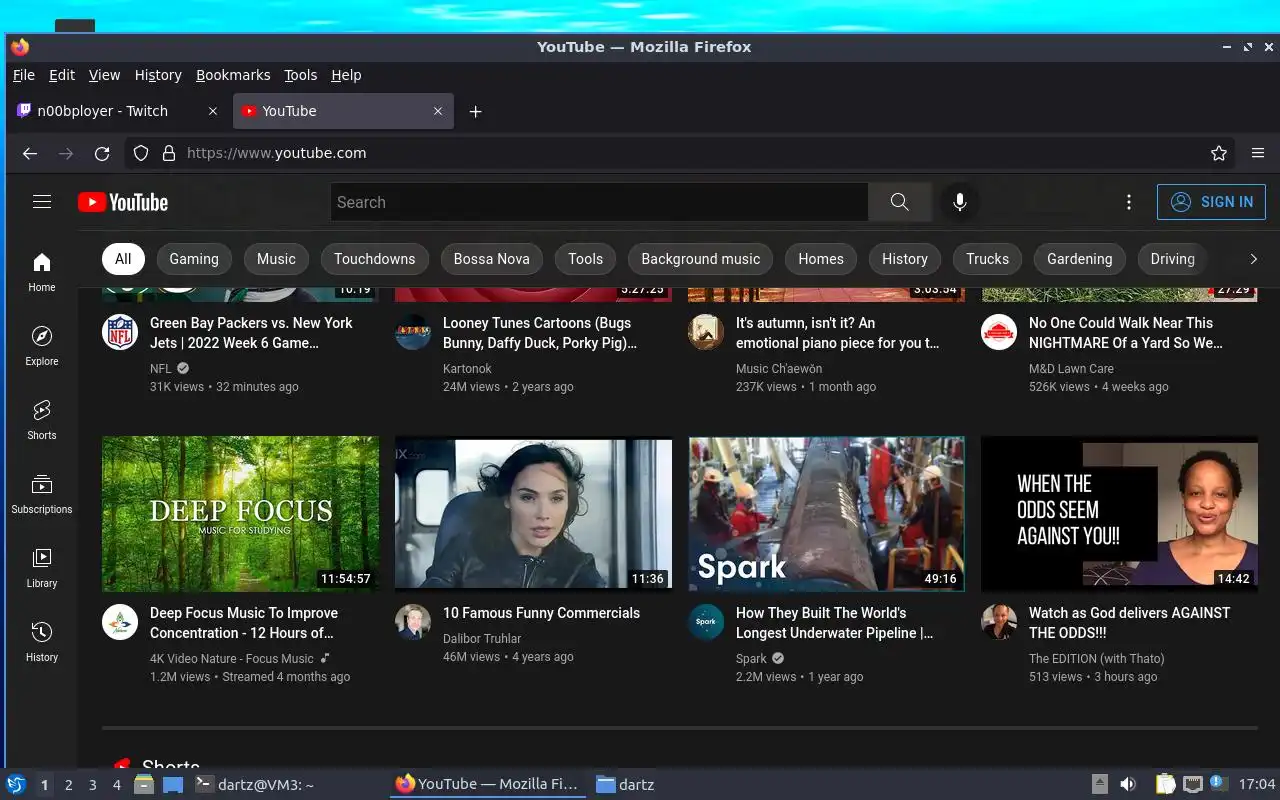Open the taskbar application launcher

click(x=16, y=785)
